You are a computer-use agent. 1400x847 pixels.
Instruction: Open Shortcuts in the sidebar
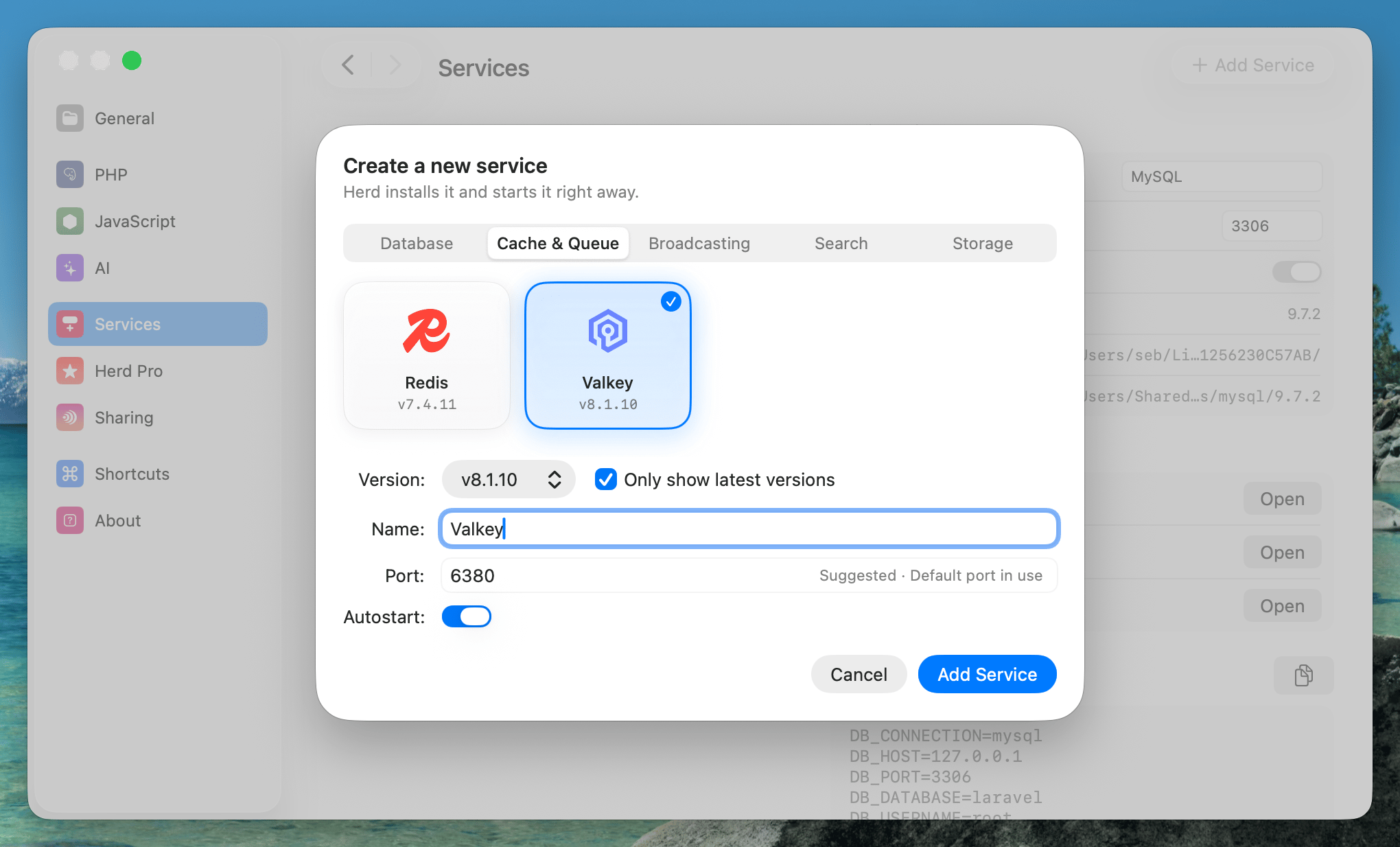[158, 474]
